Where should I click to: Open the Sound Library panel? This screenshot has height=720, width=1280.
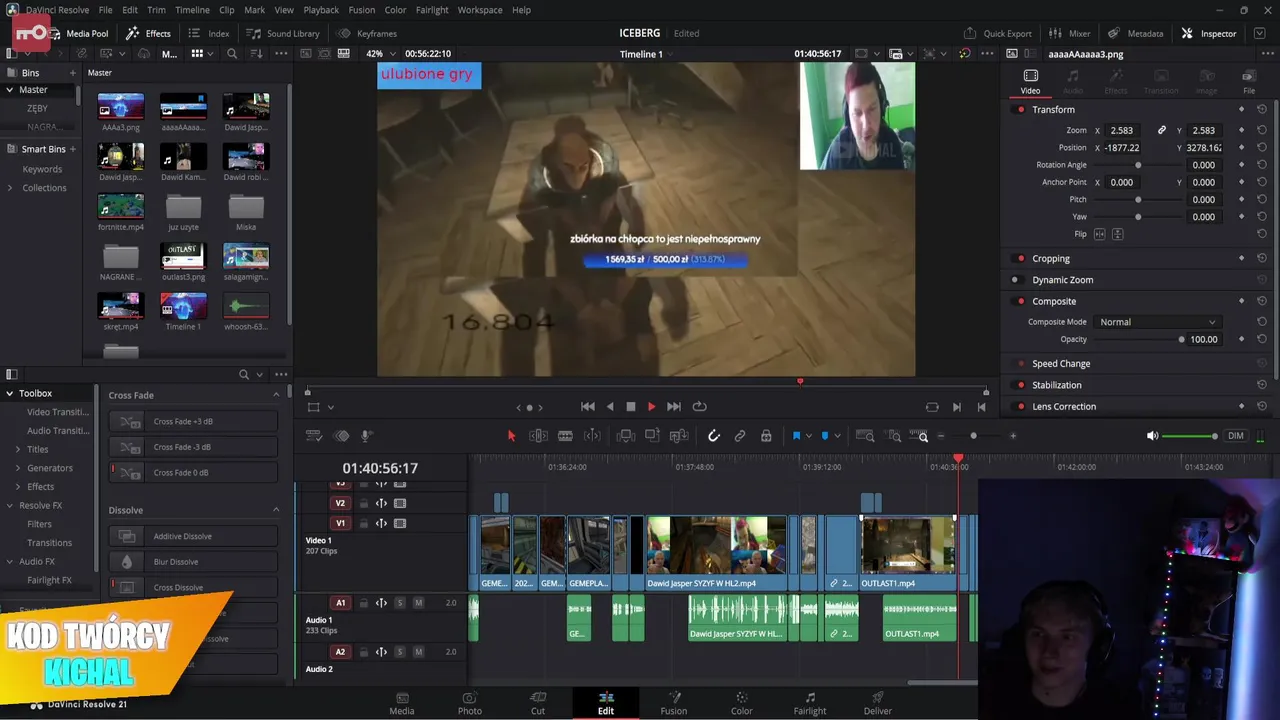283,33
